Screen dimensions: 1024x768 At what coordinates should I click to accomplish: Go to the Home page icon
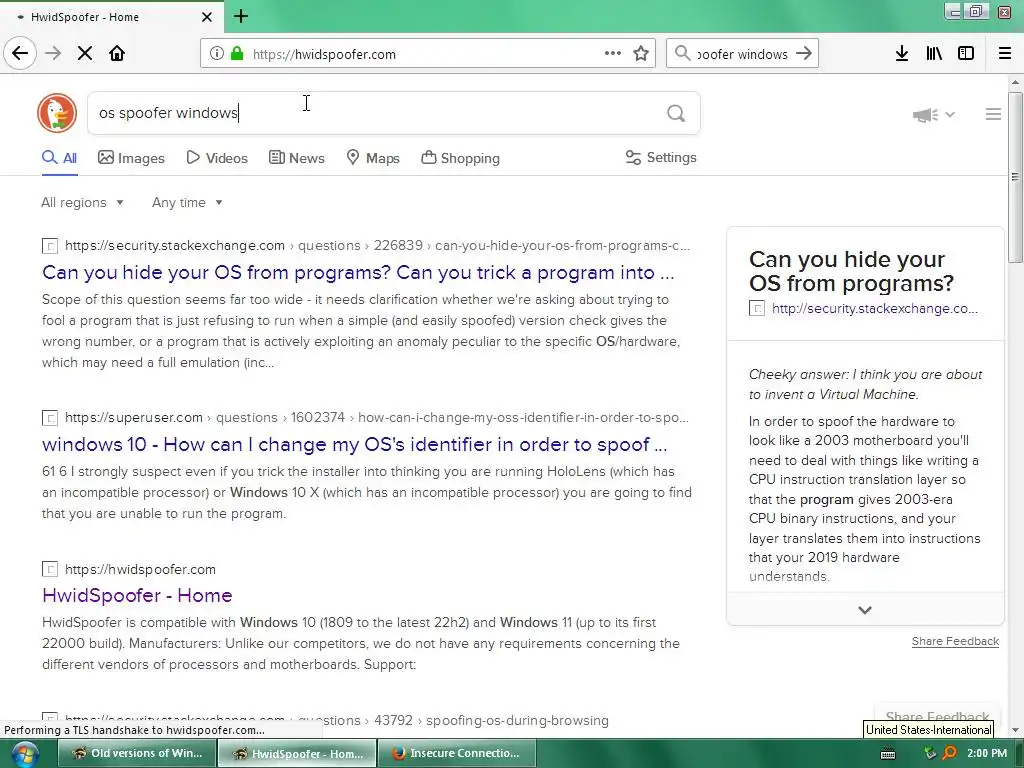(x=117, y=54)
